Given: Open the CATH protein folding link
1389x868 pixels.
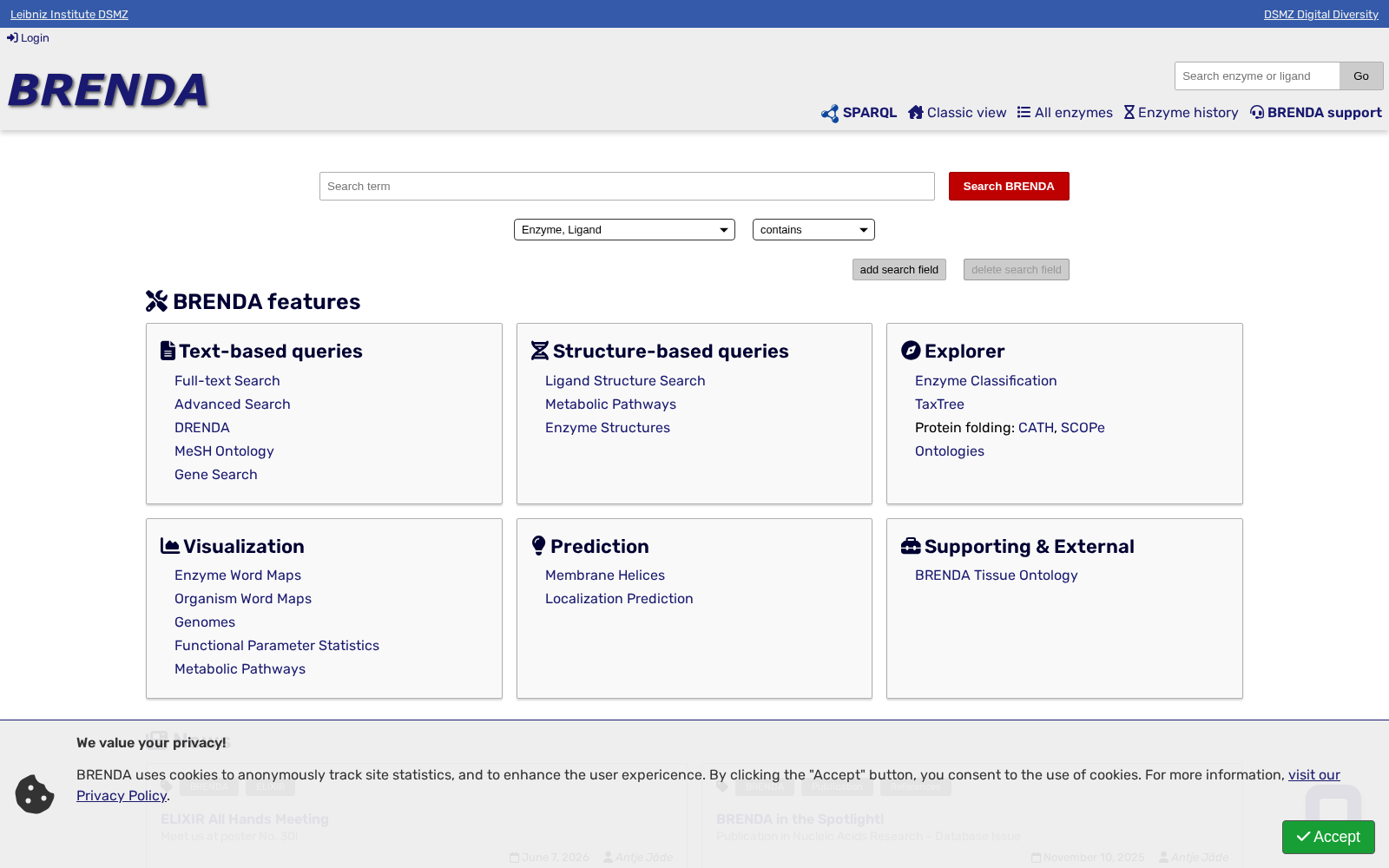Looking at the screenshot, I should click(x=1036, y=428).
